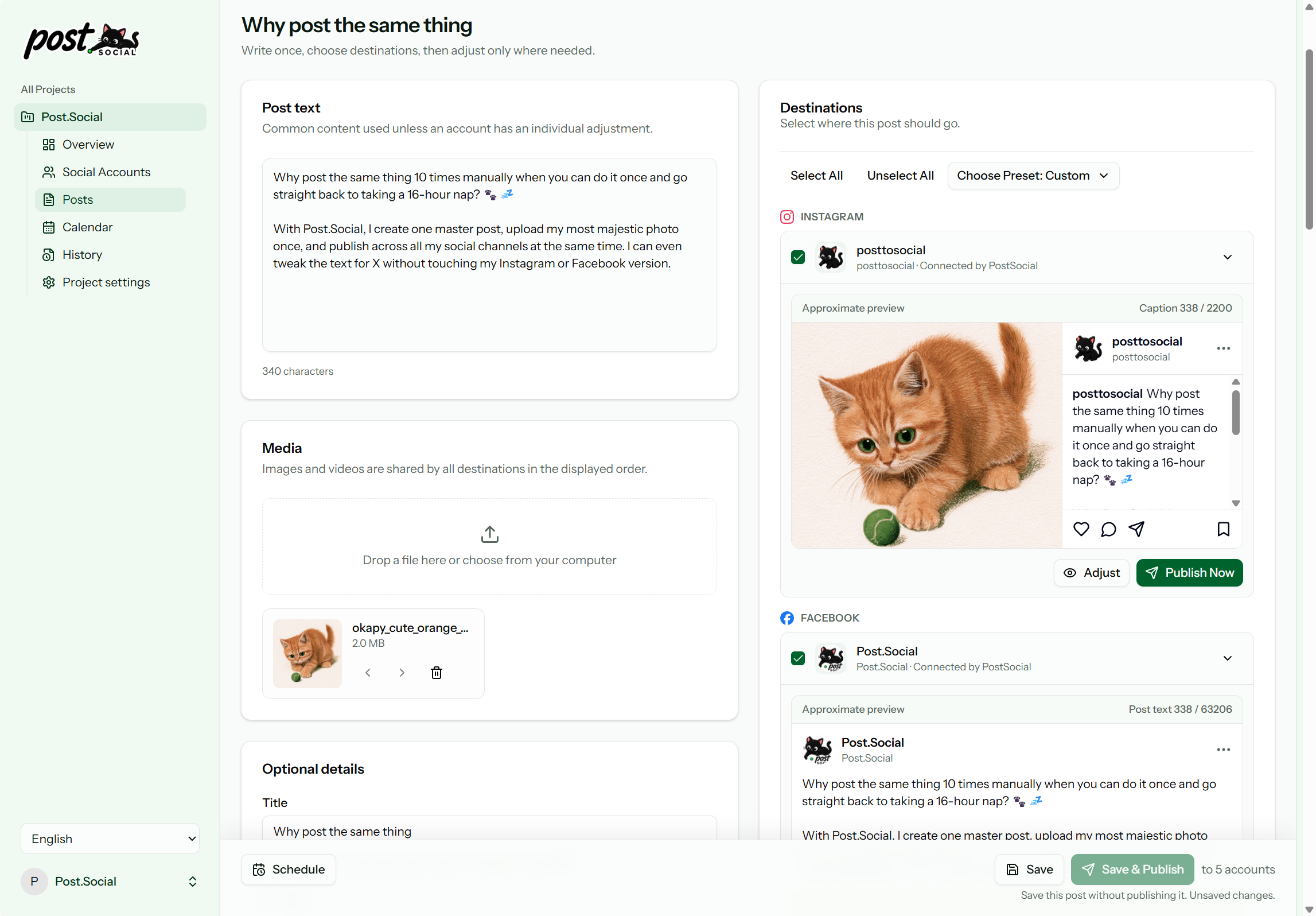Click the '2.0 MB' file size text
This screenshot has width=1316, height=916.
(368, 643)
